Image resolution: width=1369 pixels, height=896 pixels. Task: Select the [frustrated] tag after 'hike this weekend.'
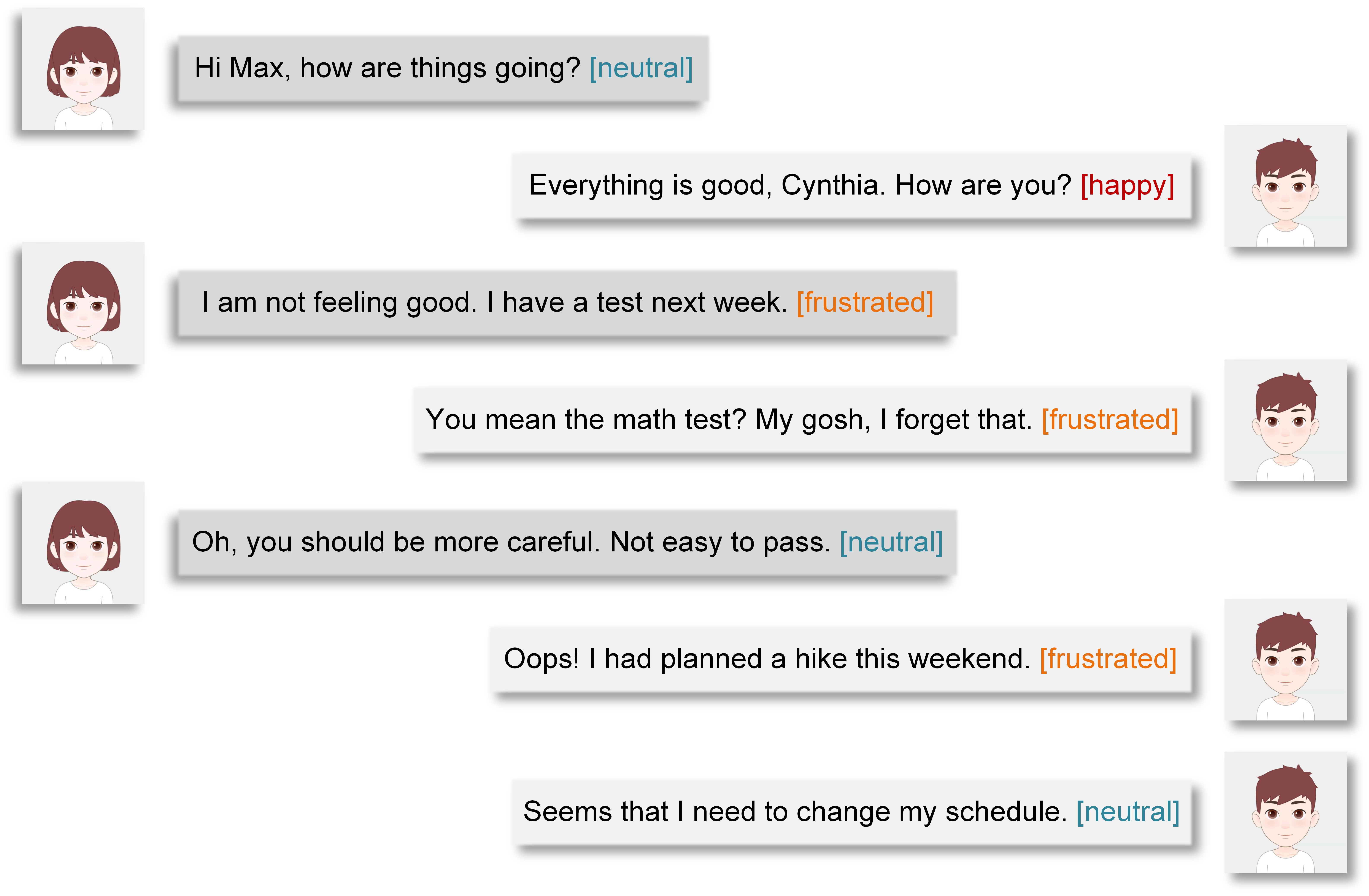[x=1108, y=660]
